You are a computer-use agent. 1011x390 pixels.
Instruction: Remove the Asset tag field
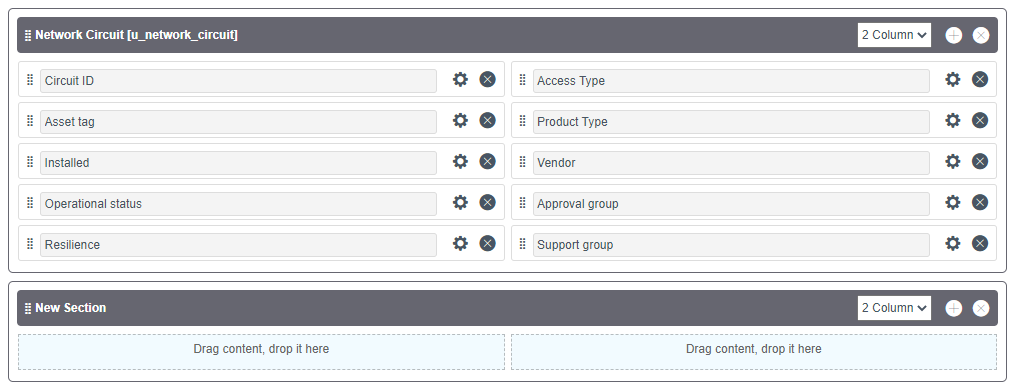pos(487,120)
